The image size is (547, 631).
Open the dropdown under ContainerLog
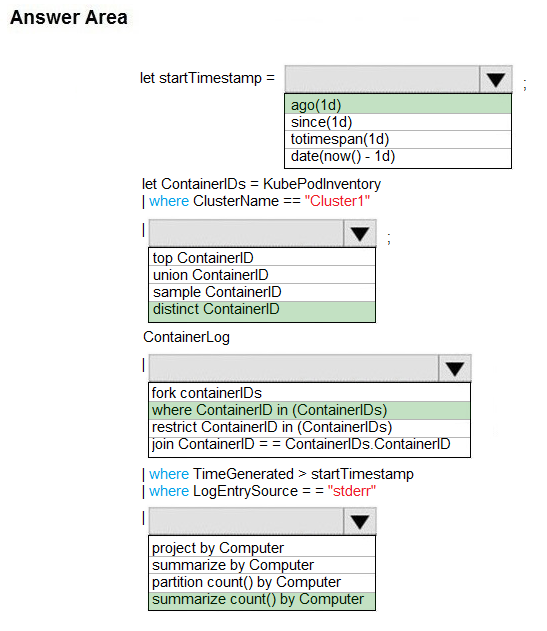pyautogui.click(x=455, y=368)
